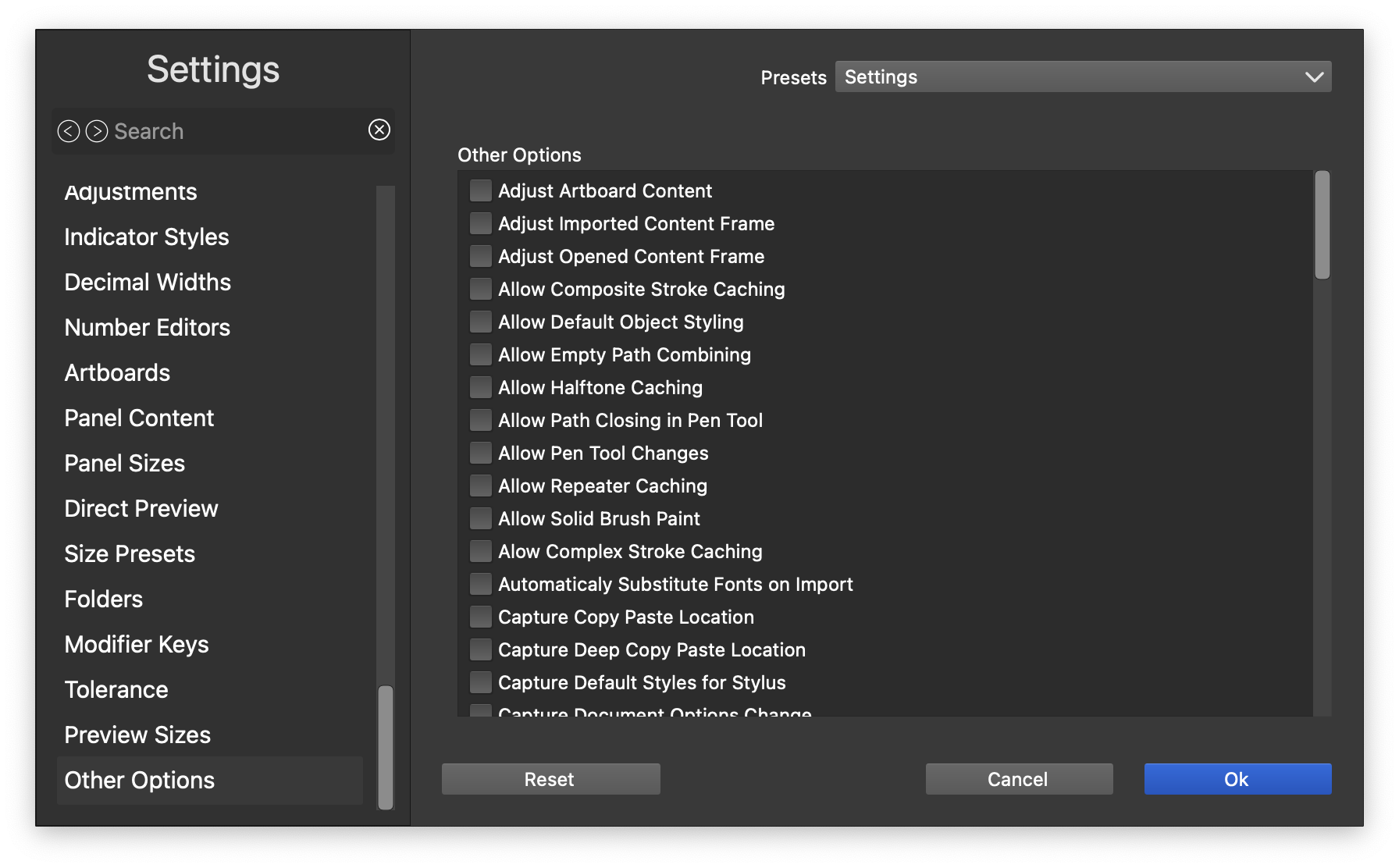
Task: Click the search back arrow icon
Action: (x=69, y=131)
